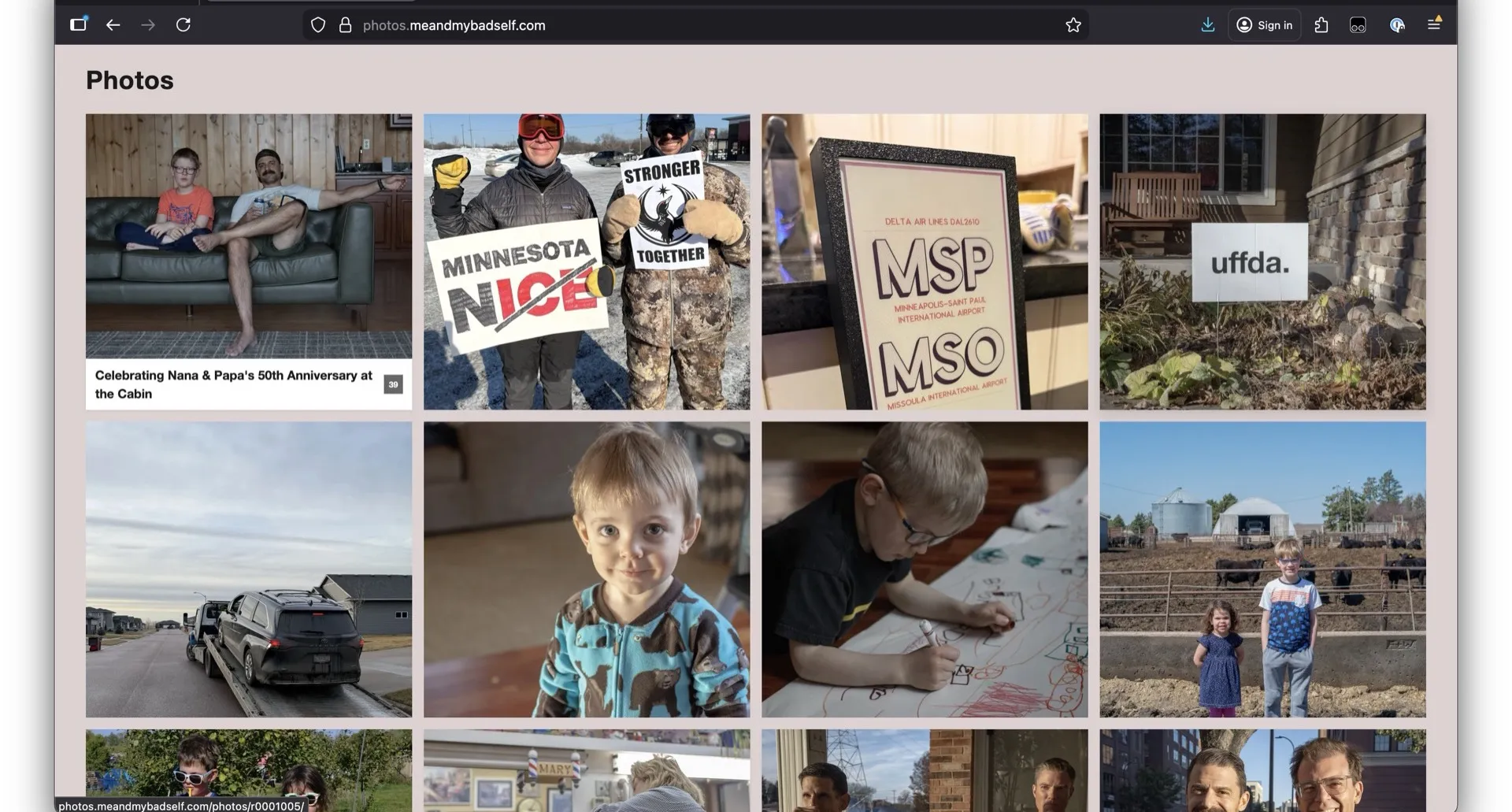
Task: Open the boy drawing with marker photo
Action: pos(925,569)
